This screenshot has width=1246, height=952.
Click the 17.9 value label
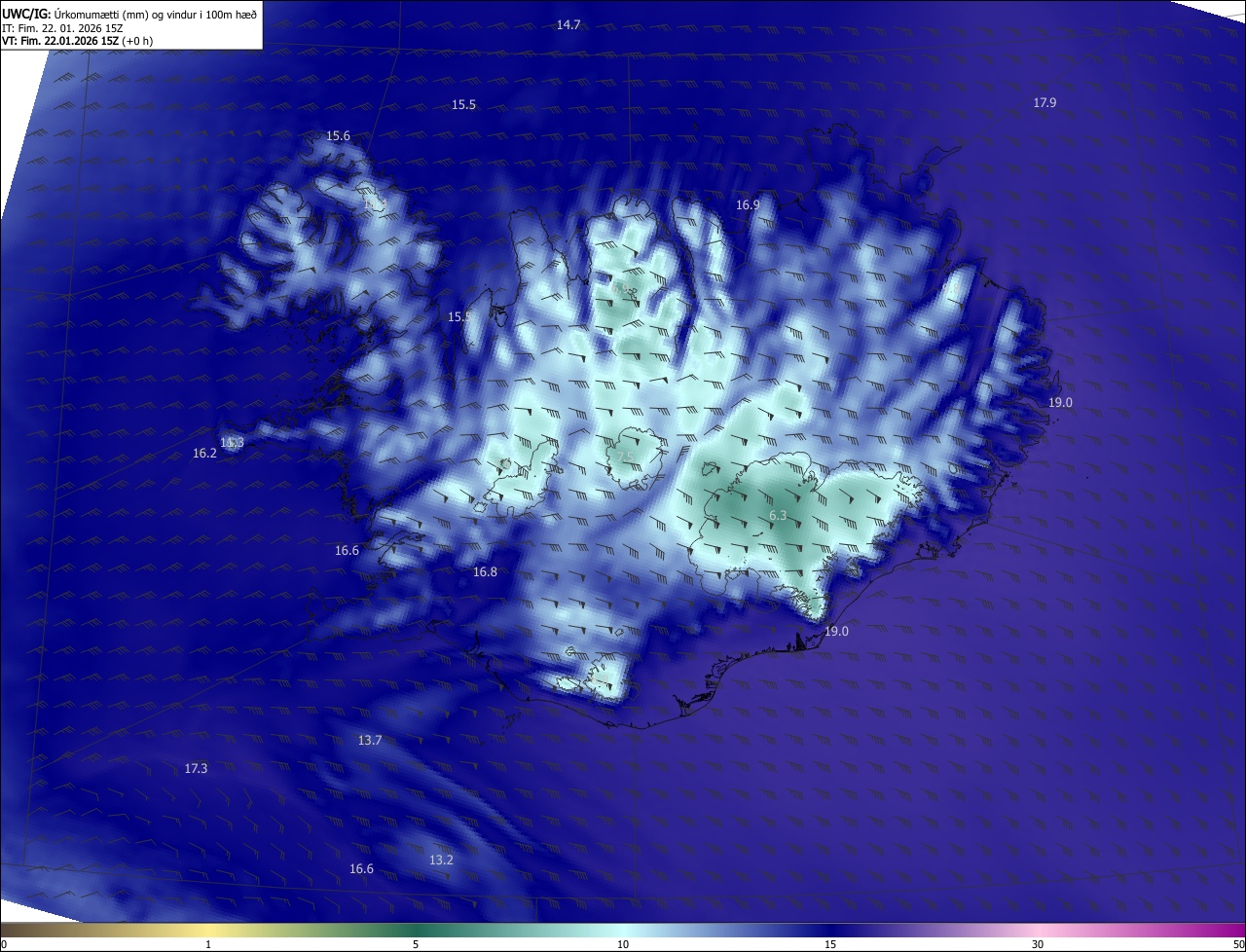1044,102
